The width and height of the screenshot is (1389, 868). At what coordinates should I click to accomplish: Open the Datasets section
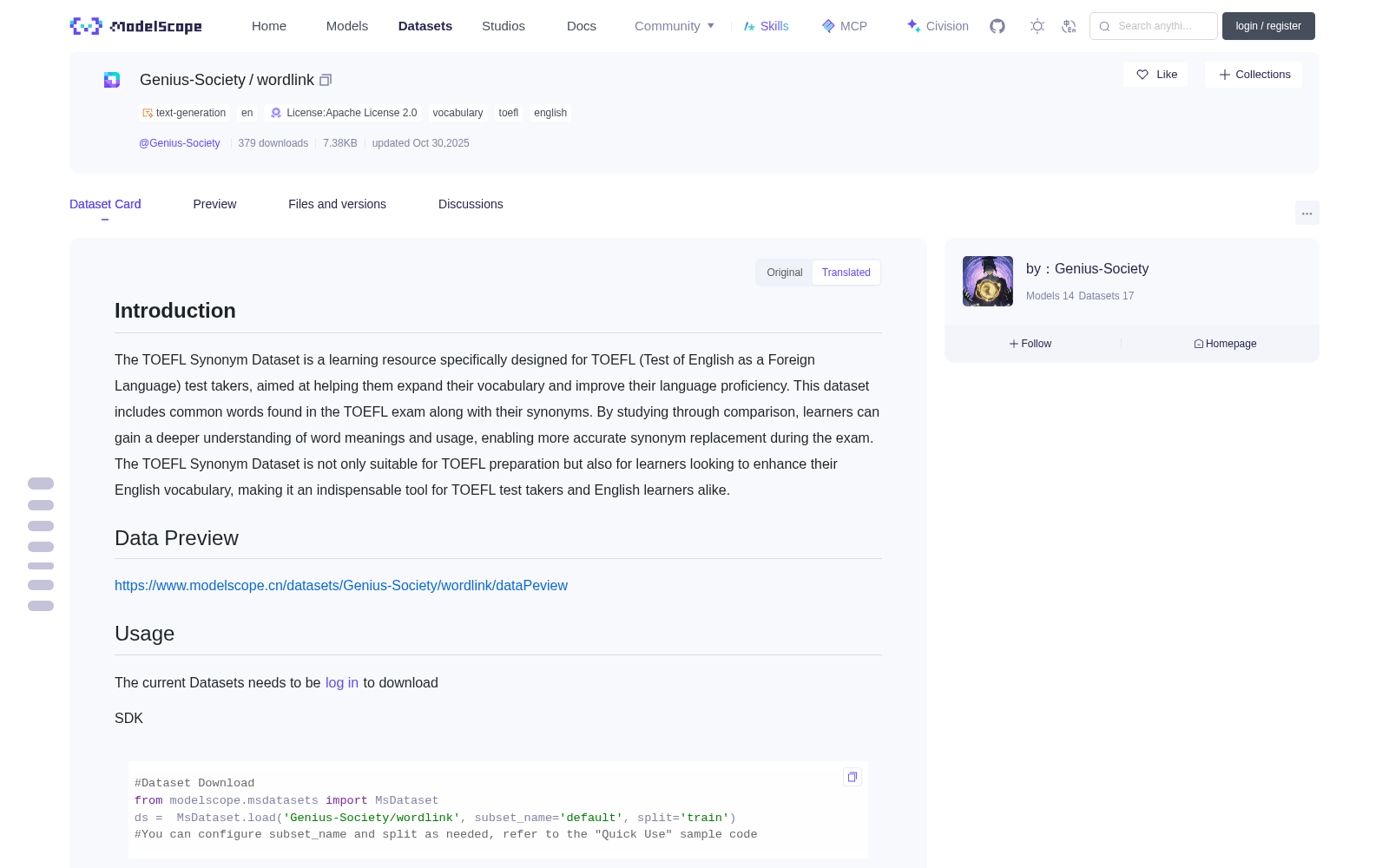(x=425, y=26)
